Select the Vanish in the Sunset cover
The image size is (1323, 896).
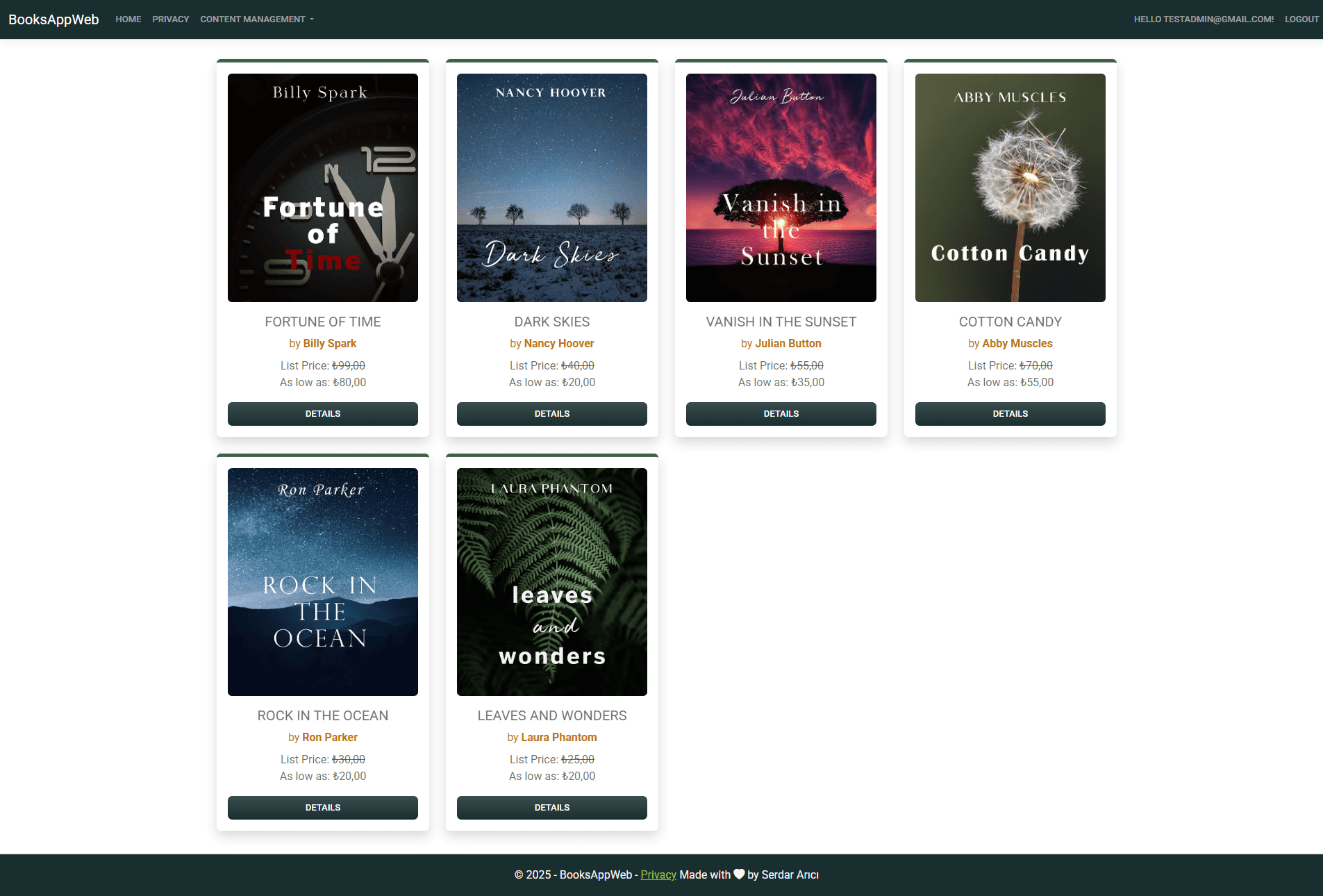[781, 188]
